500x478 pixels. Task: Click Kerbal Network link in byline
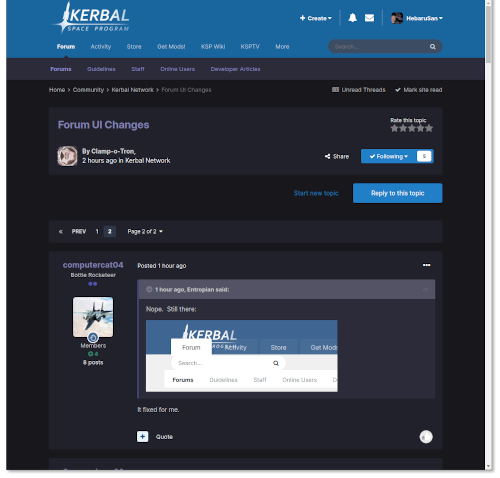tap(148, 161)
